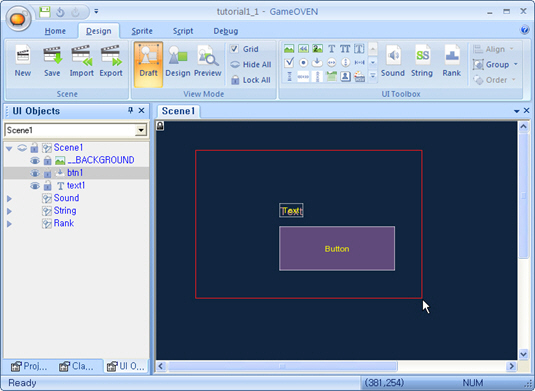Click the Rank toolbox icon

tap(451, 61)
